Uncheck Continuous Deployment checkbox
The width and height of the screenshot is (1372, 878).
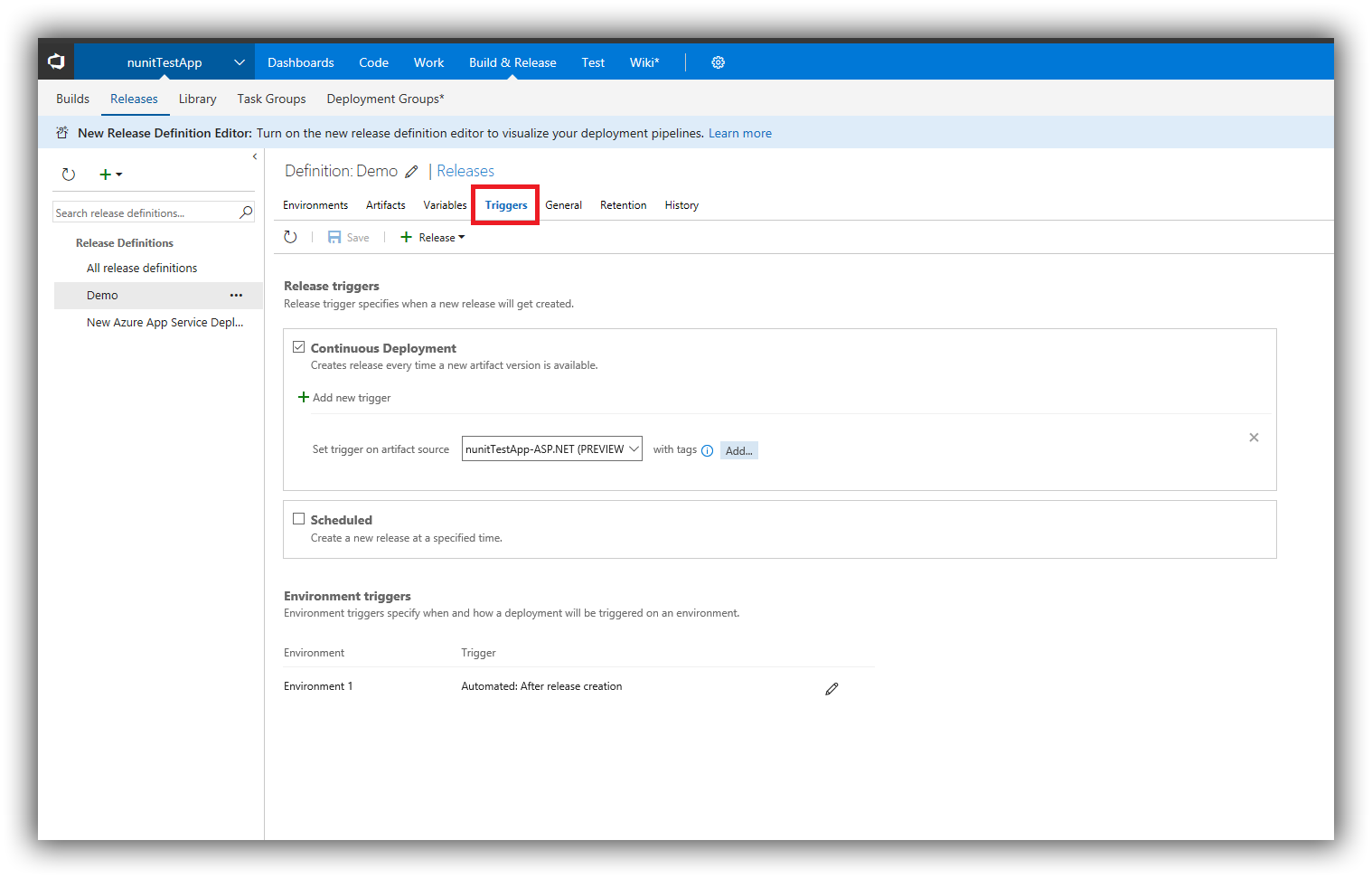click(x=298, y=347)
